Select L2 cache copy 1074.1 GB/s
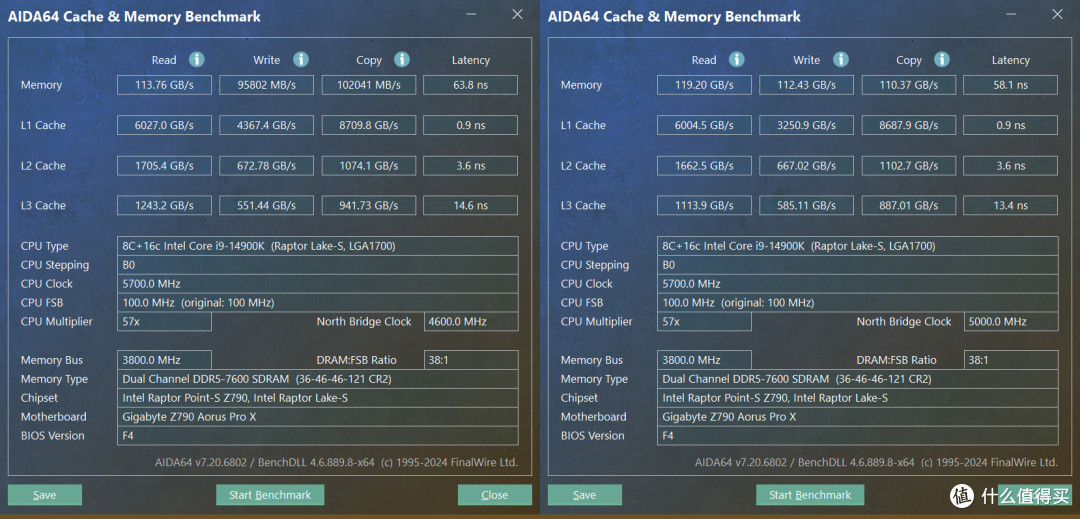1080x519 pixels. click(368, 166)
